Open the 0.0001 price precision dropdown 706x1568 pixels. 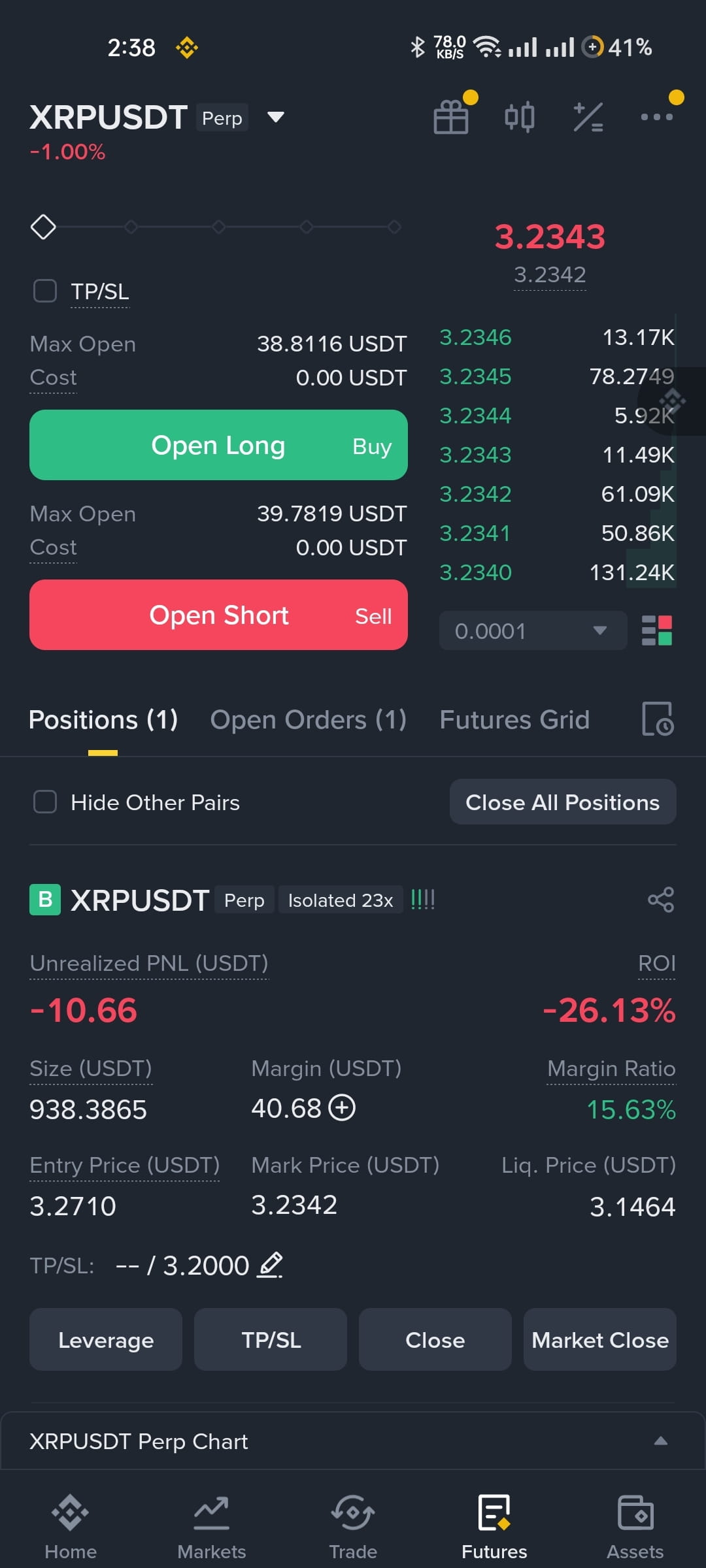point(533,630)
